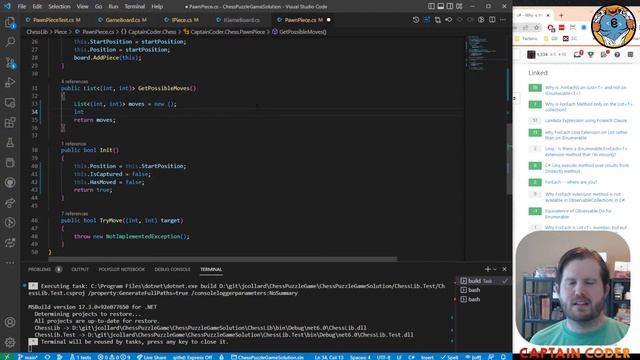Open the Terminal menu
Screen dimensions: 640x360
pos(135,7)
